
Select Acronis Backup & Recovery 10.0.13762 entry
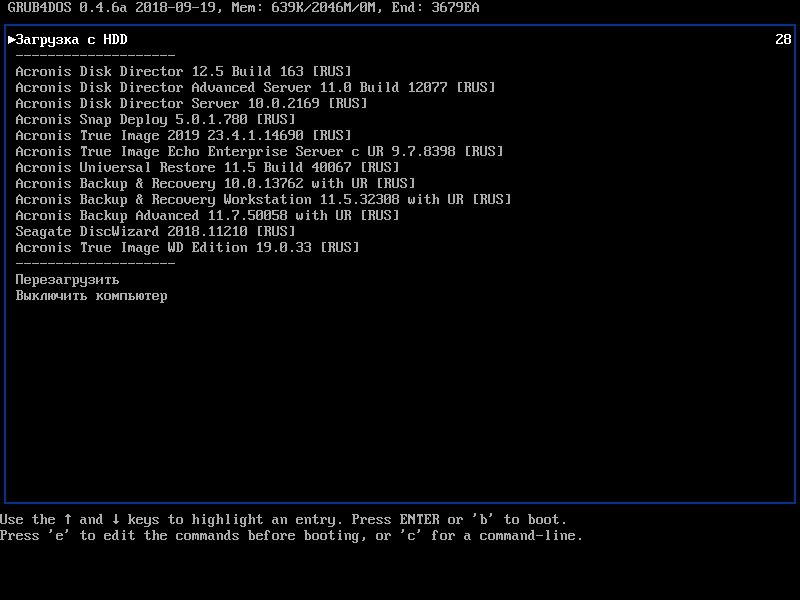pyautogui.click(x=216, y=183)
